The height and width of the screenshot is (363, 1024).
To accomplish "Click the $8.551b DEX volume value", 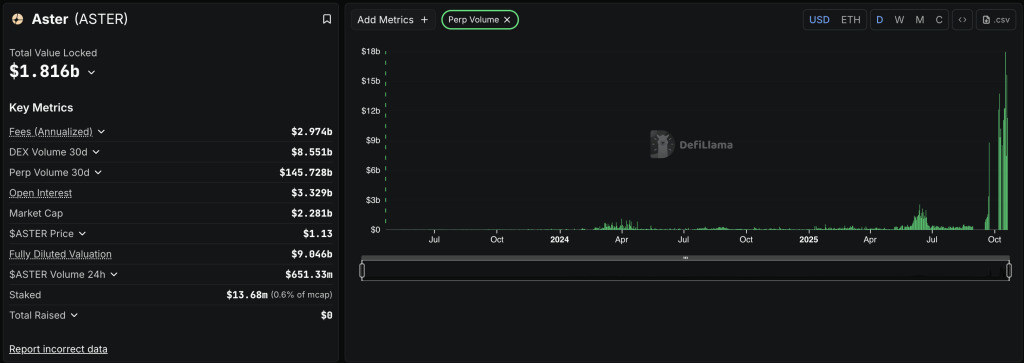I will pos(312,152).
